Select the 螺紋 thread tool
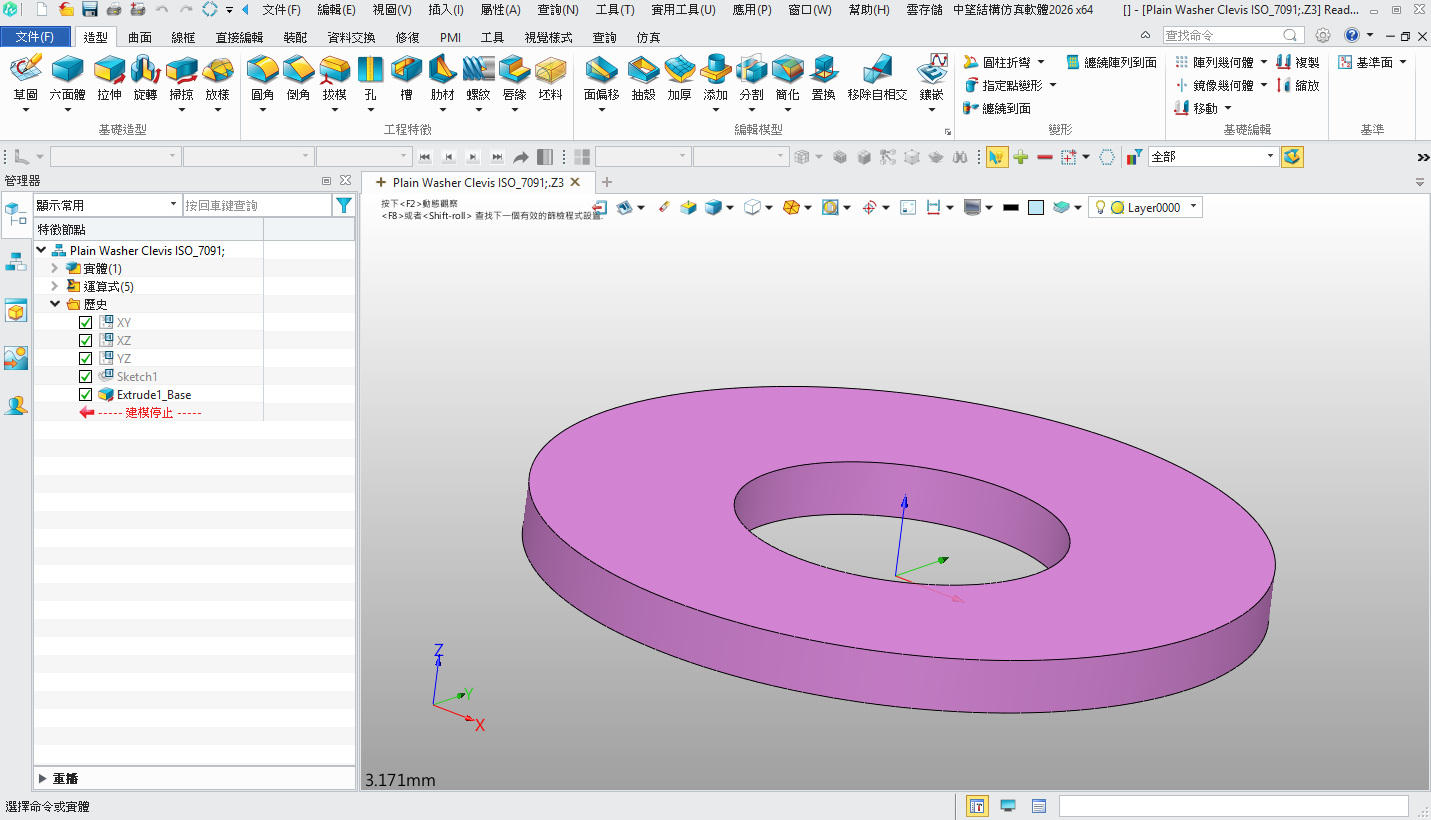Image resolution: width=1431 pixels, height=820 pixels. 478,78
